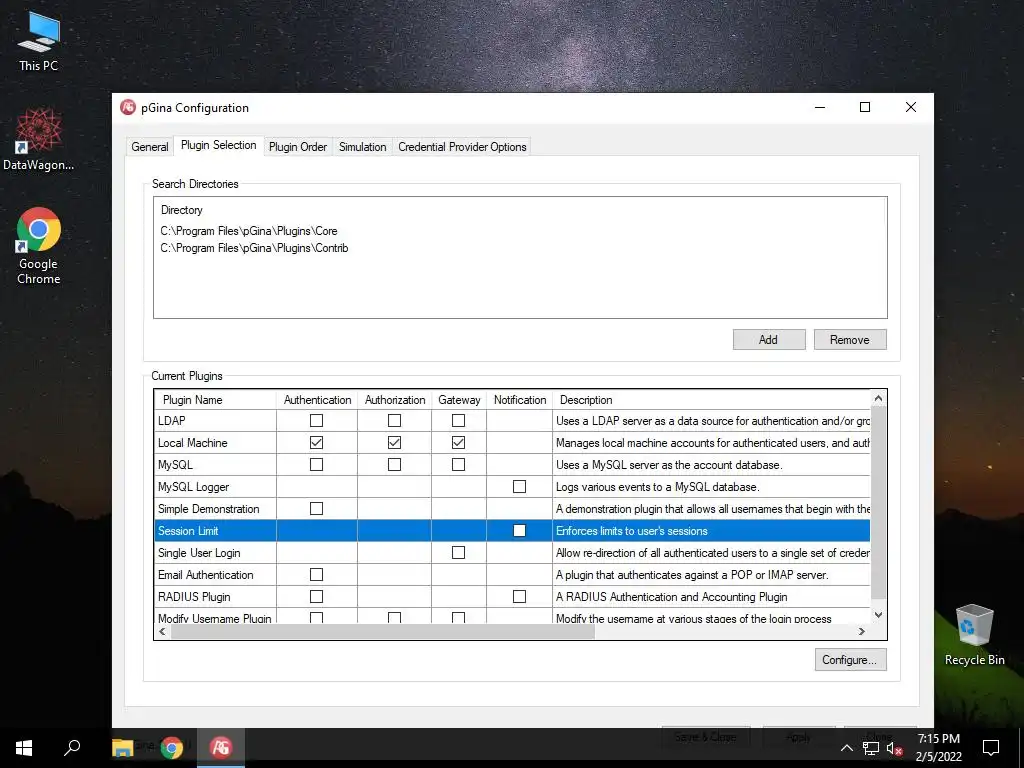
Task: Select the Plugin Selection tab
Action: pos(219,145)
